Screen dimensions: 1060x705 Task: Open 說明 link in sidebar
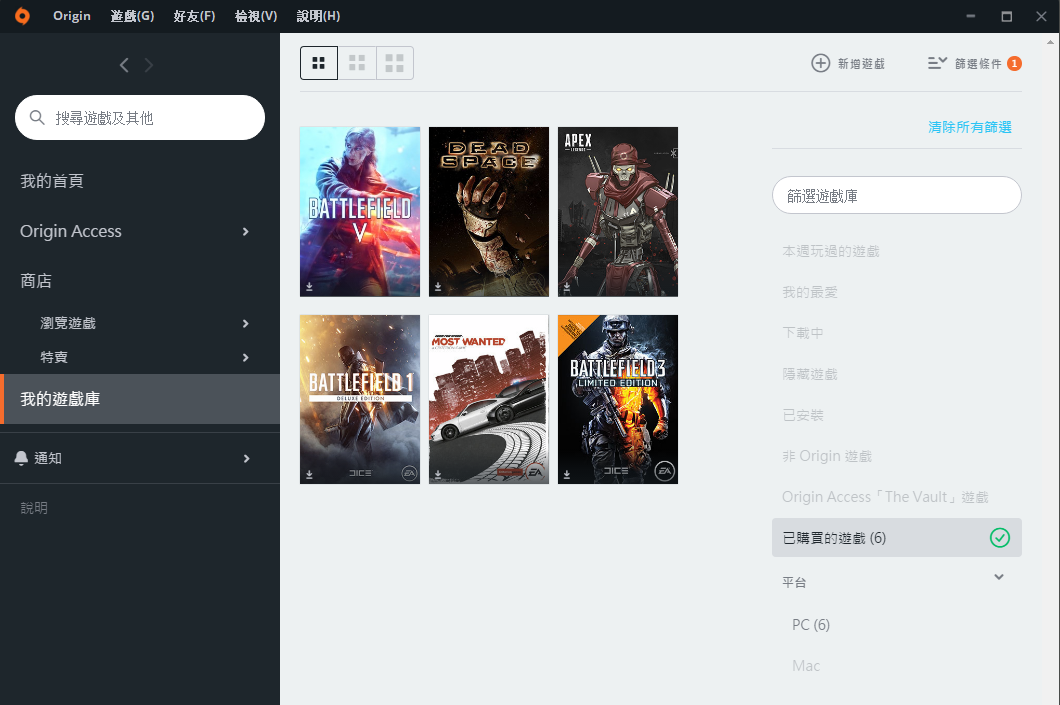[x=34, y=508]
